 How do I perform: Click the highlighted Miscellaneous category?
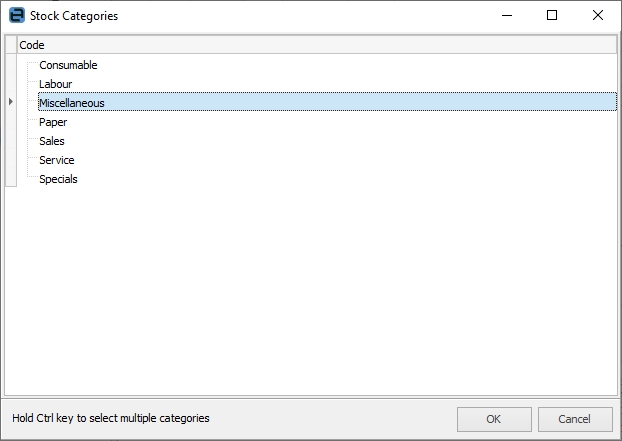point(327,102)
